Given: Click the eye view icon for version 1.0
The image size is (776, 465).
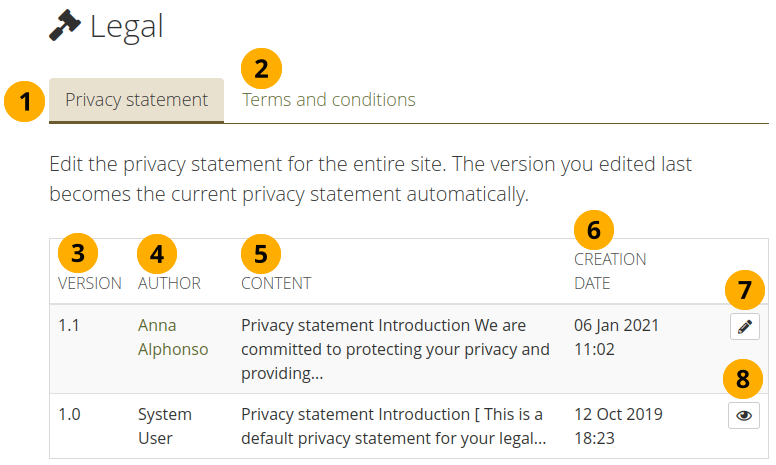Looking at the screenshot, I should pos(744,415).
